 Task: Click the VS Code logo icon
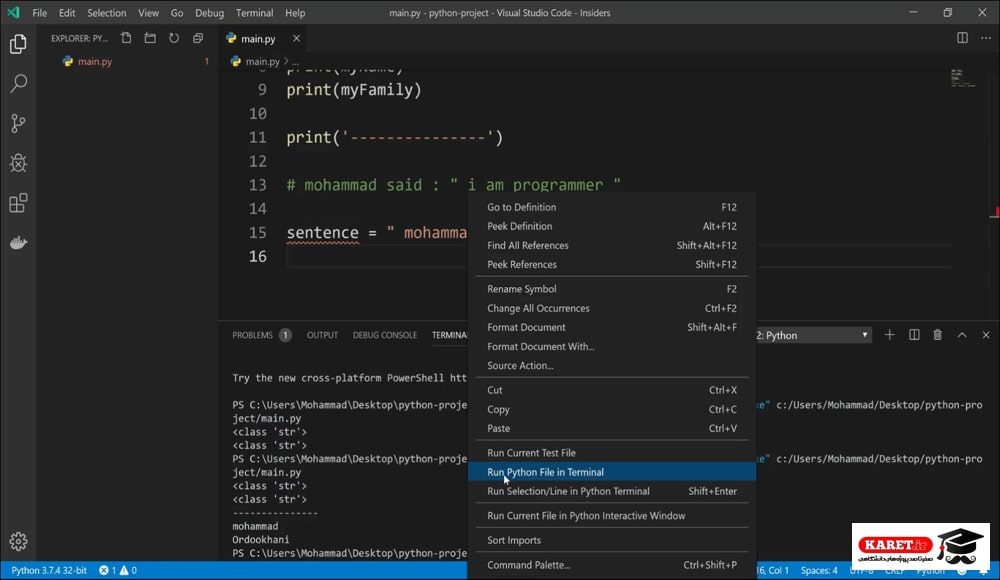tap(13, 13)
